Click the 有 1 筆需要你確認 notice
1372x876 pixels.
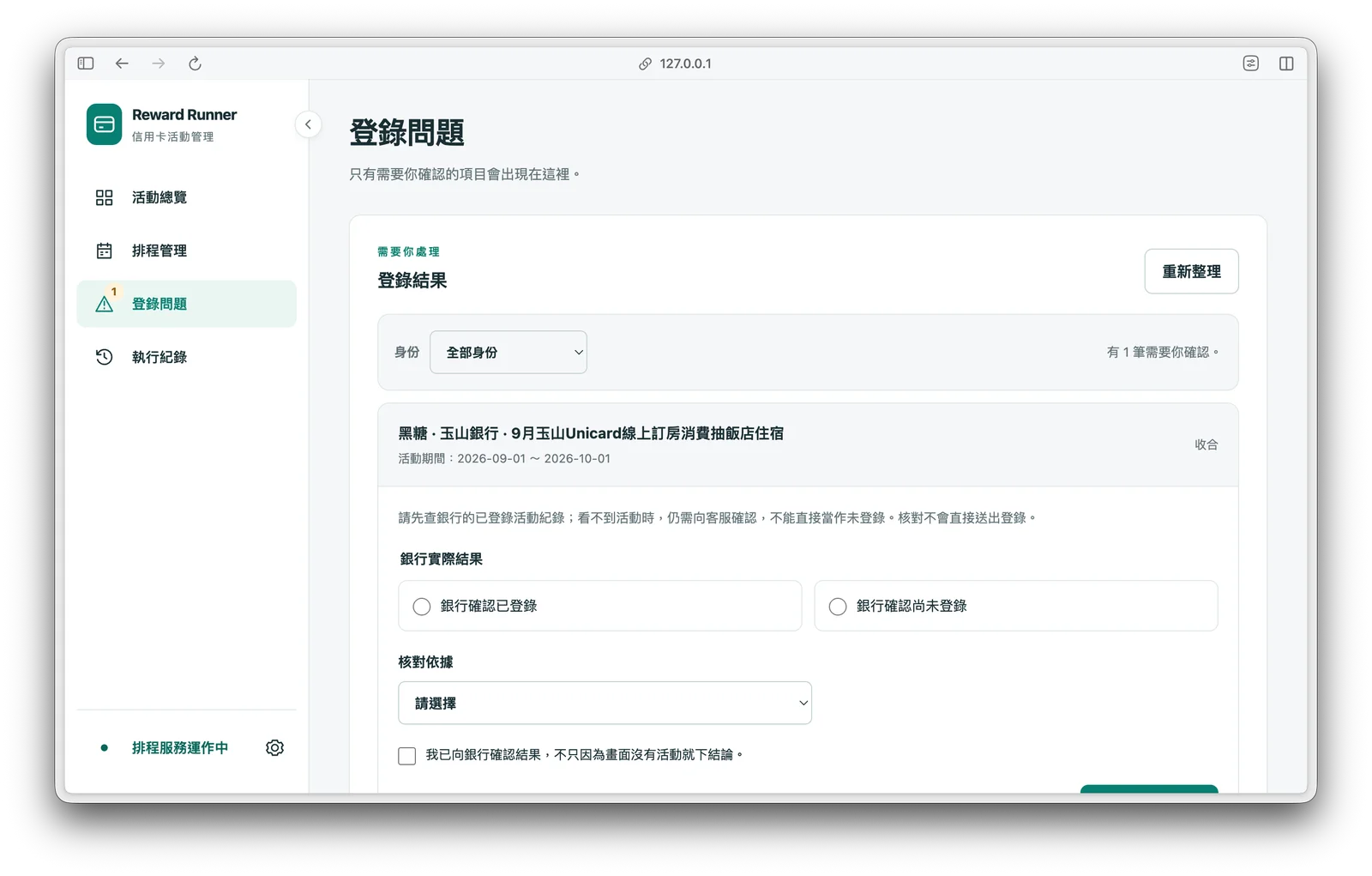pos(1162,353)
